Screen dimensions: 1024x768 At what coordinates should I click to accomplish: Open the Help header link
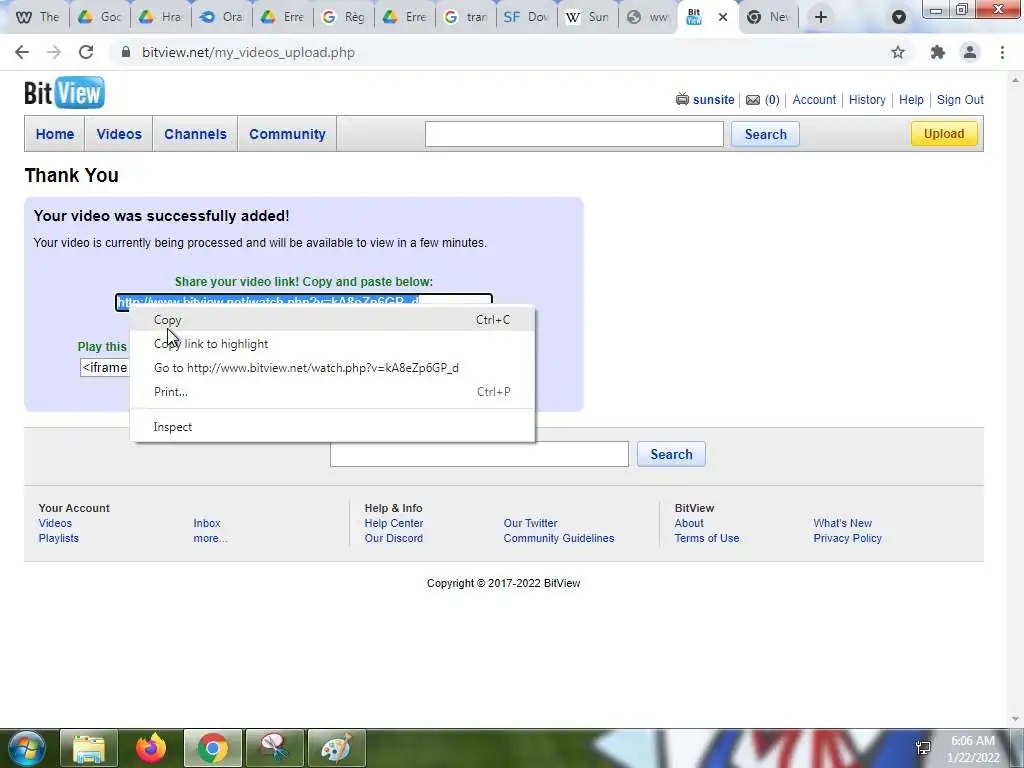click(x=911, y=100)
